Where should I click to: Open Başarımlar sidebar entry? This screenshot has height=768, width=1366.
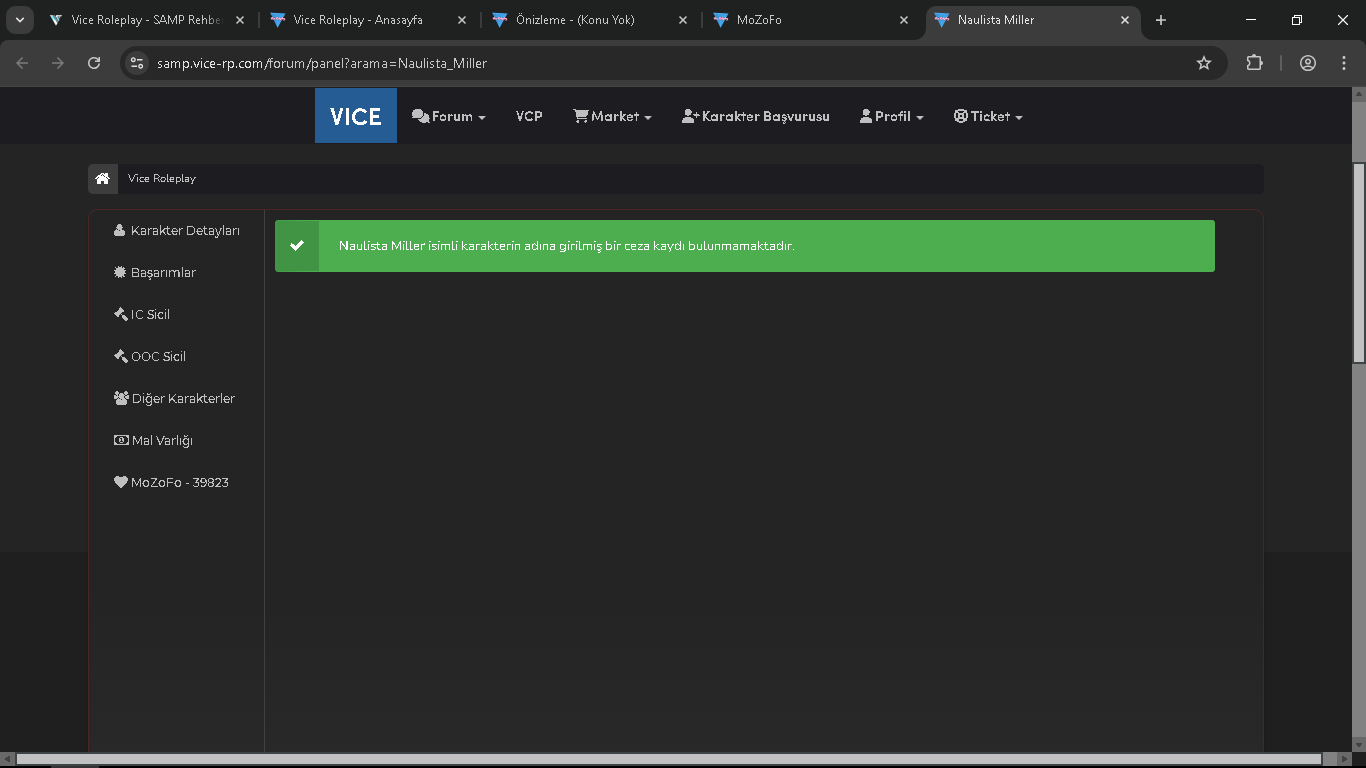coord(155,273)
